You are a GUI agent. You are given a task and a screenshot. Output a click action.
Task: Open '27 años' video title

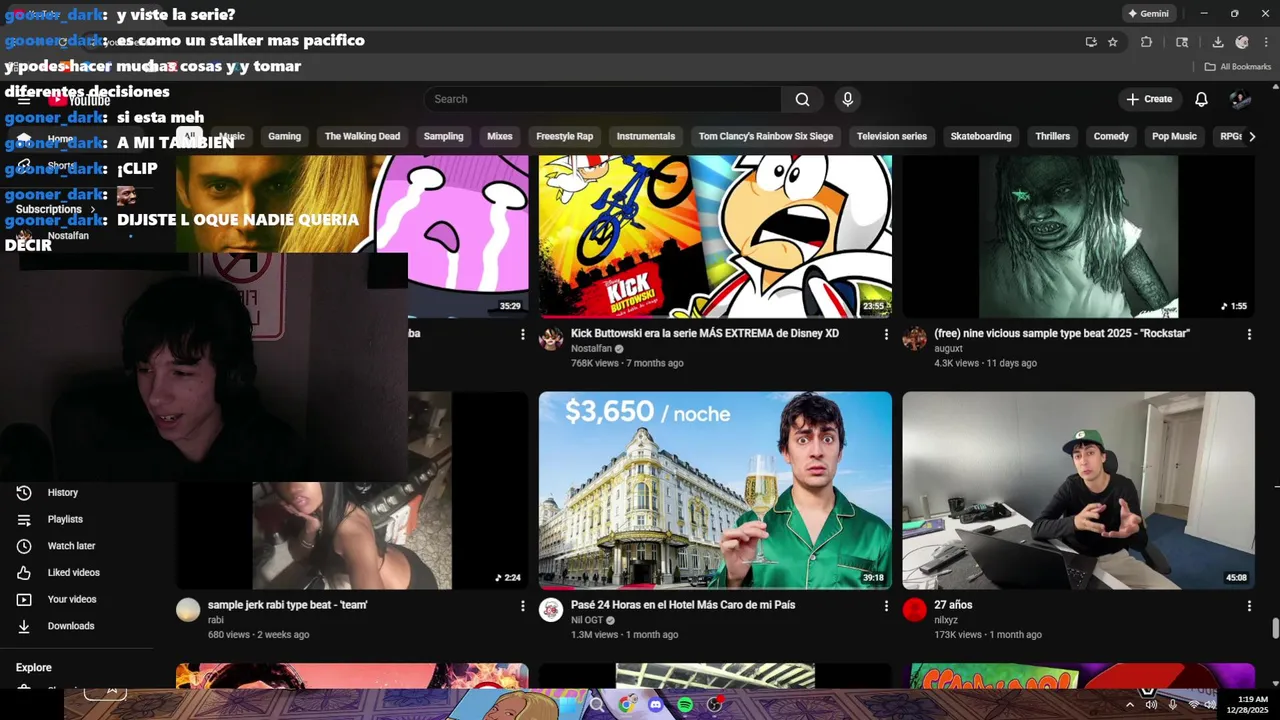coord(953,605)
